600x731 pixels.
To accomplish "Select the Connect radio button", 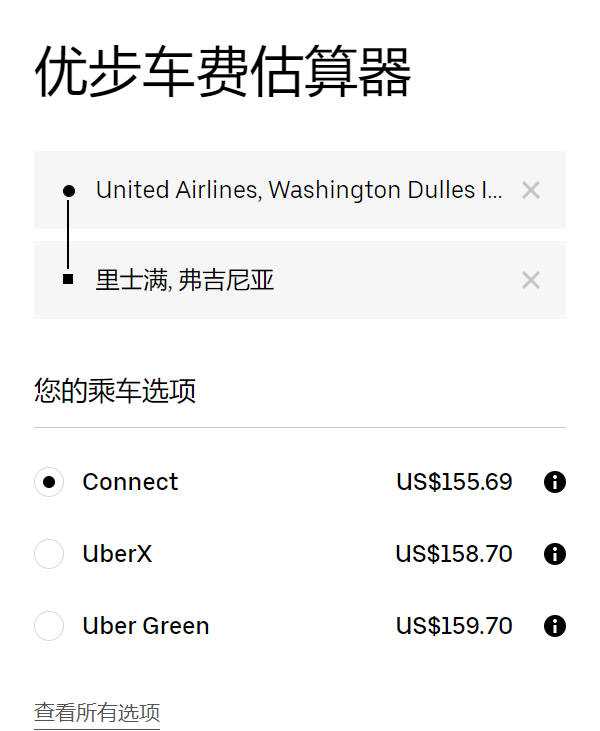I will [x=49, y=482].
